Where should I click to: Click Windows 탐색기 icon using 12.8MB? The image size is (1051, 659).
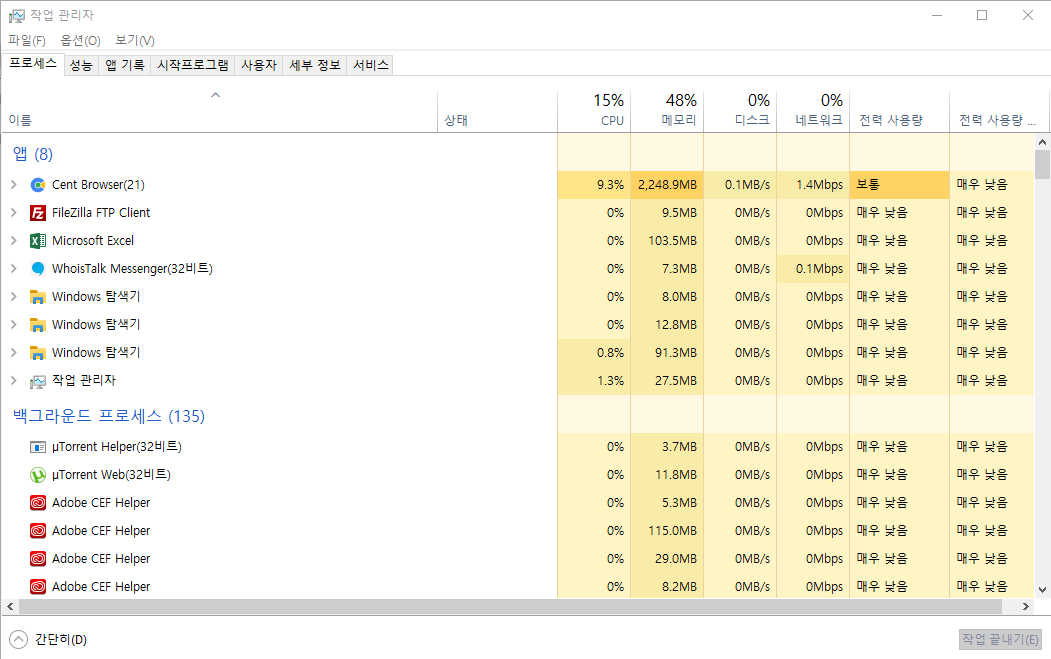click(x=38, y=324)
